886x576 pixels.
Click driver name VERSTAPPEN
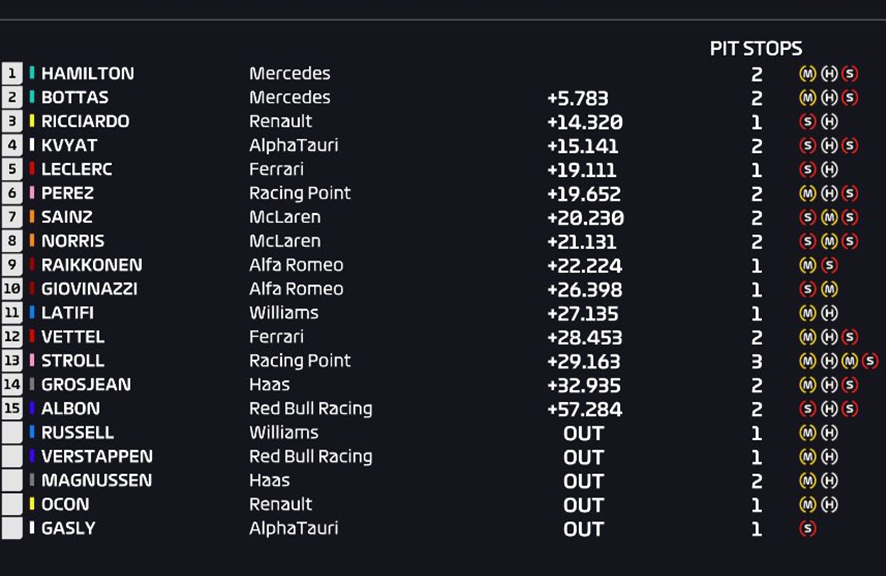coord(97,457)
